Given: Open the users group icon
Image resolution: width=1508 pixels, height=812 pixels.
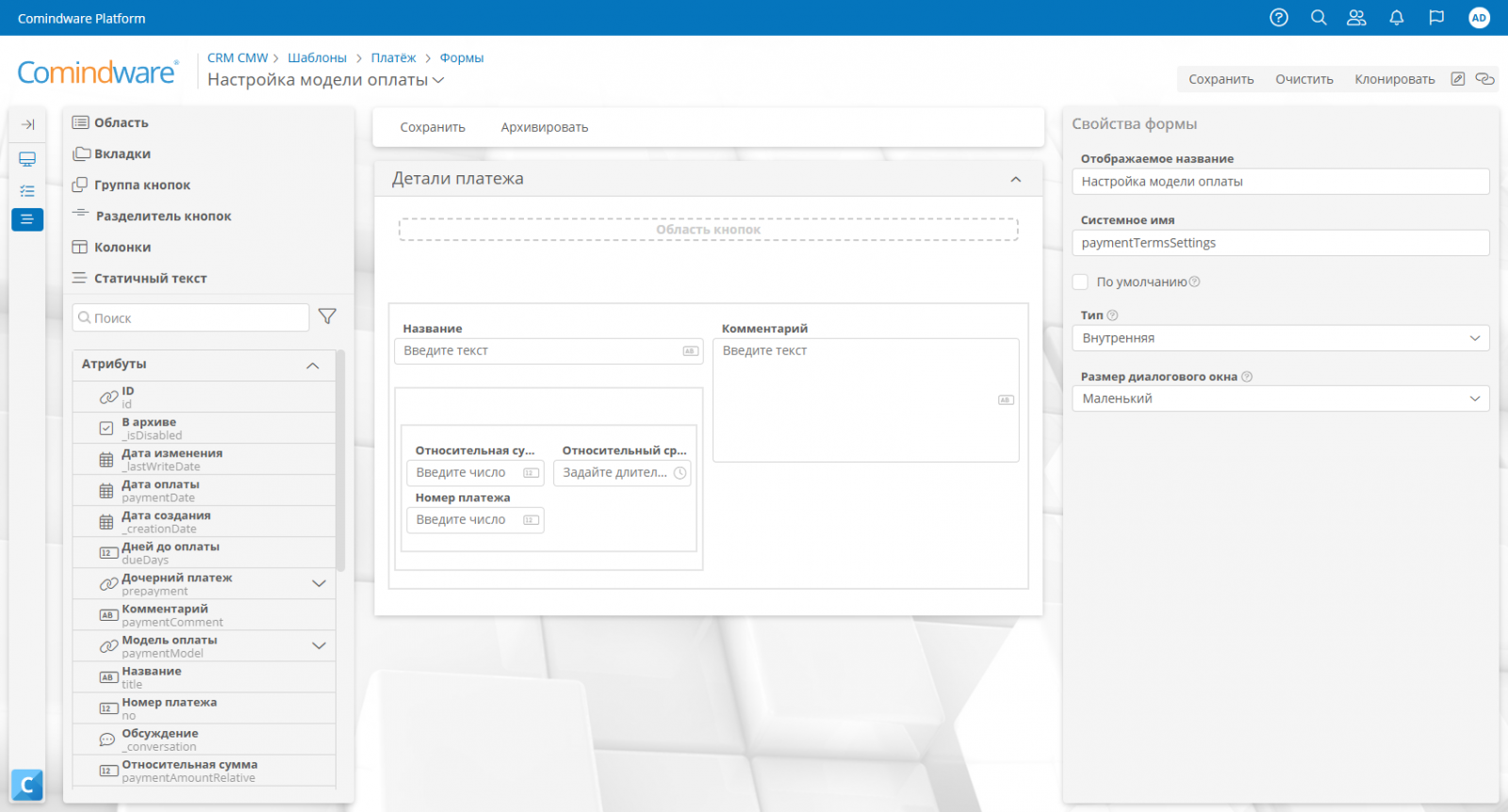Looking at the screenshot, I should click(x=1356, y=18).
